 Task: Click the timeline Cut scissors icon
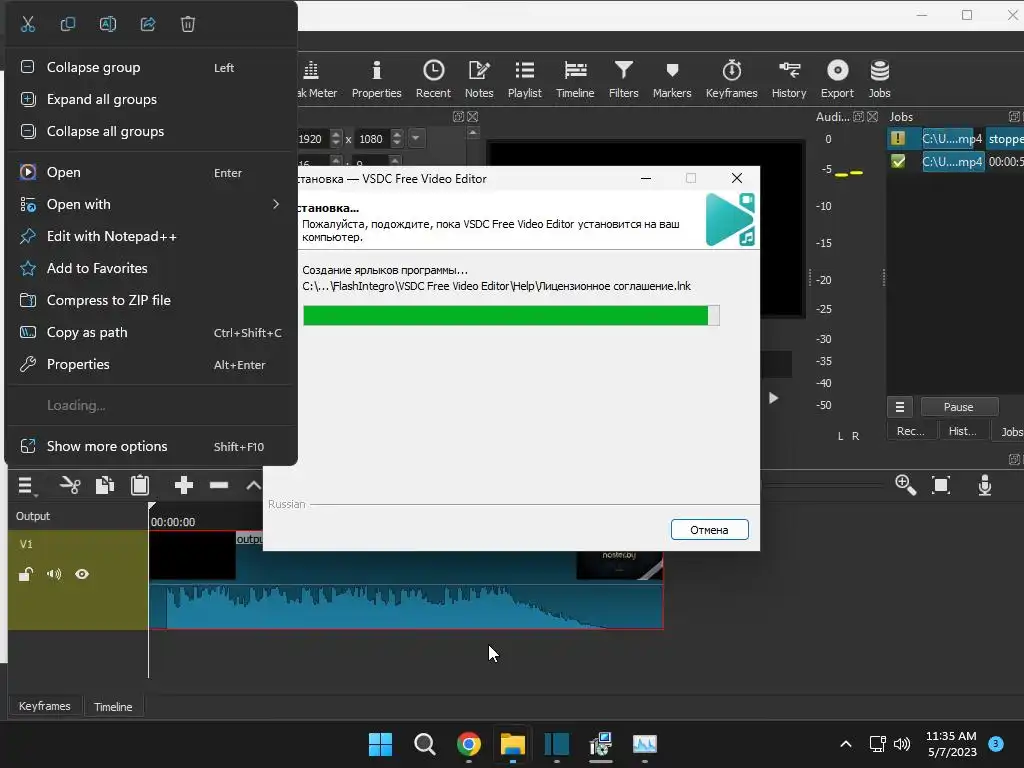pyautogui.click(x=70, y=485)
